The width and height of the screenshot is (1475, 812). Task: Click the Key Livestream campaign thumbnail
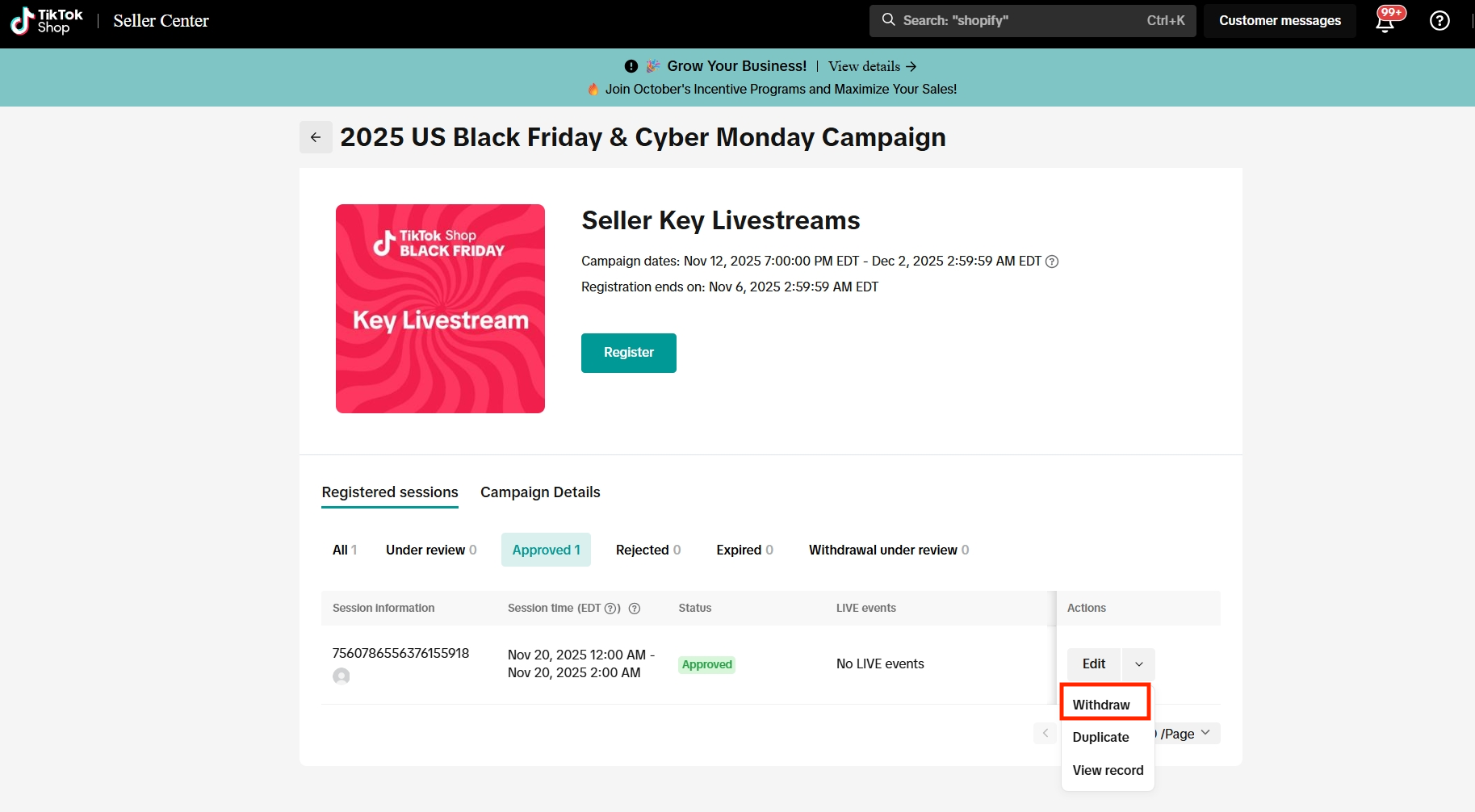tap(440, 308)
